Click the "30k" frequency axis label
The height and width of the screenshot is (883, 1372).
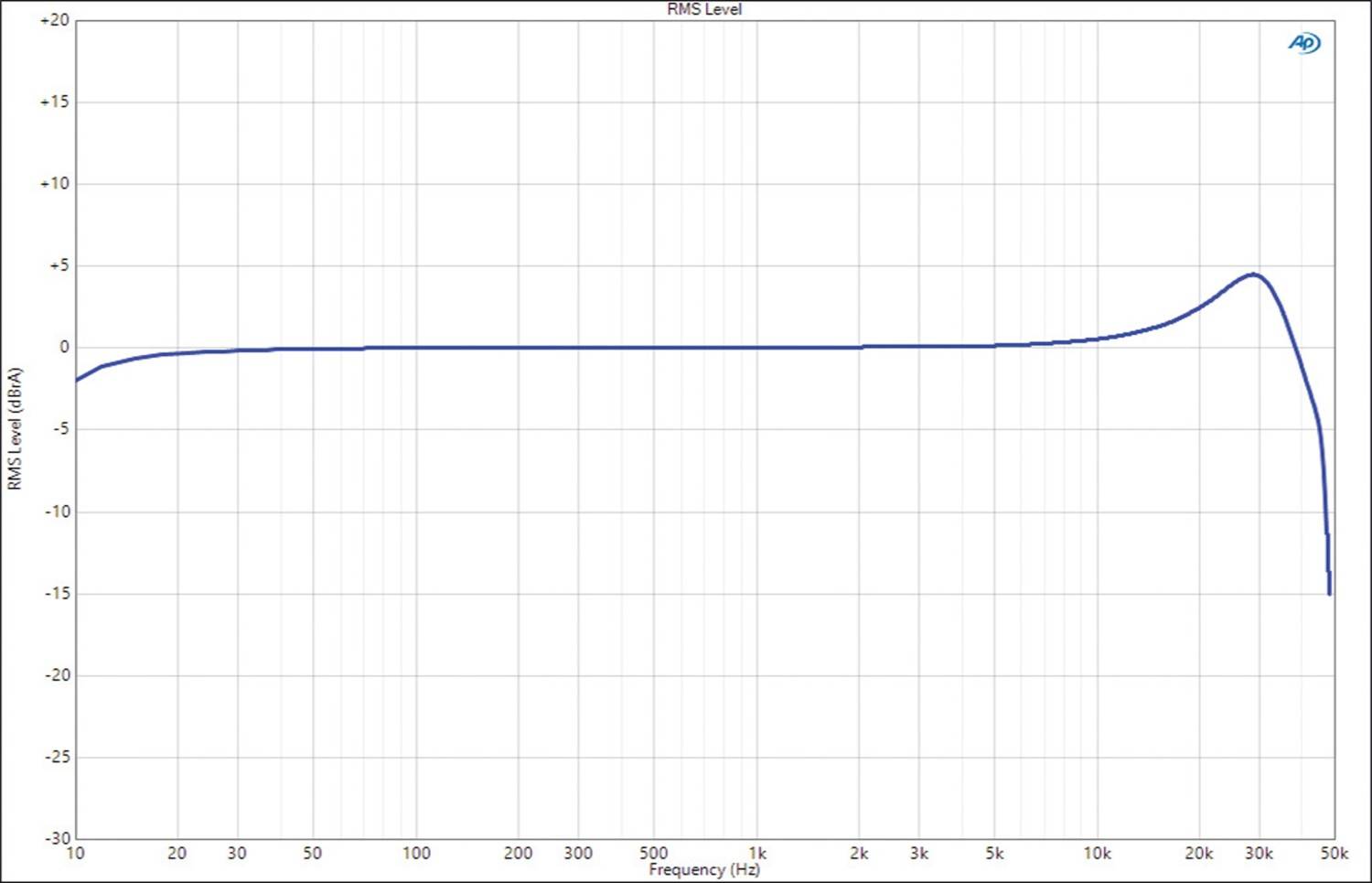(1259, 853)
